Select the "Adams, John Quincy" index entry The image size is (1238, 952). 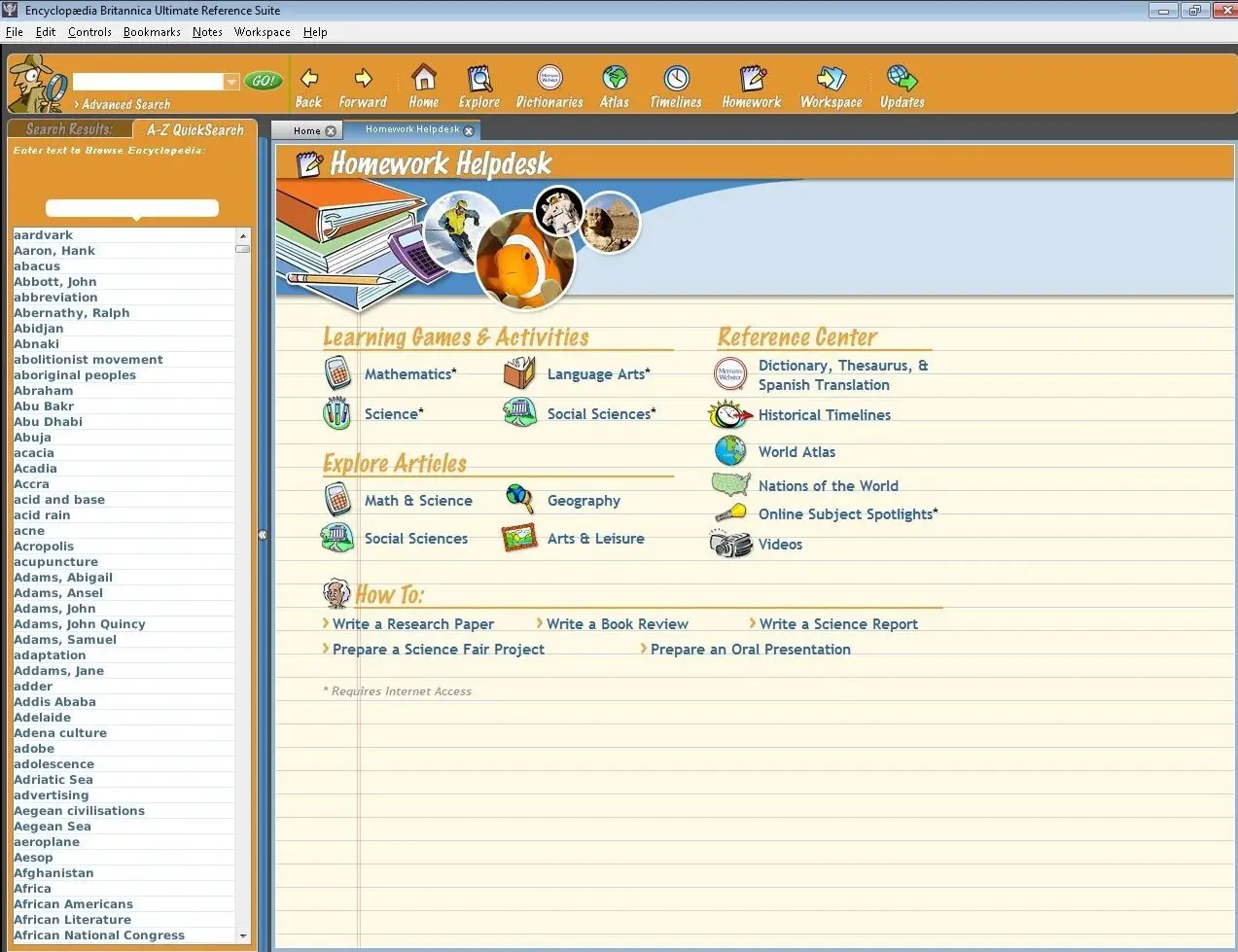click(x=124, y=624)
